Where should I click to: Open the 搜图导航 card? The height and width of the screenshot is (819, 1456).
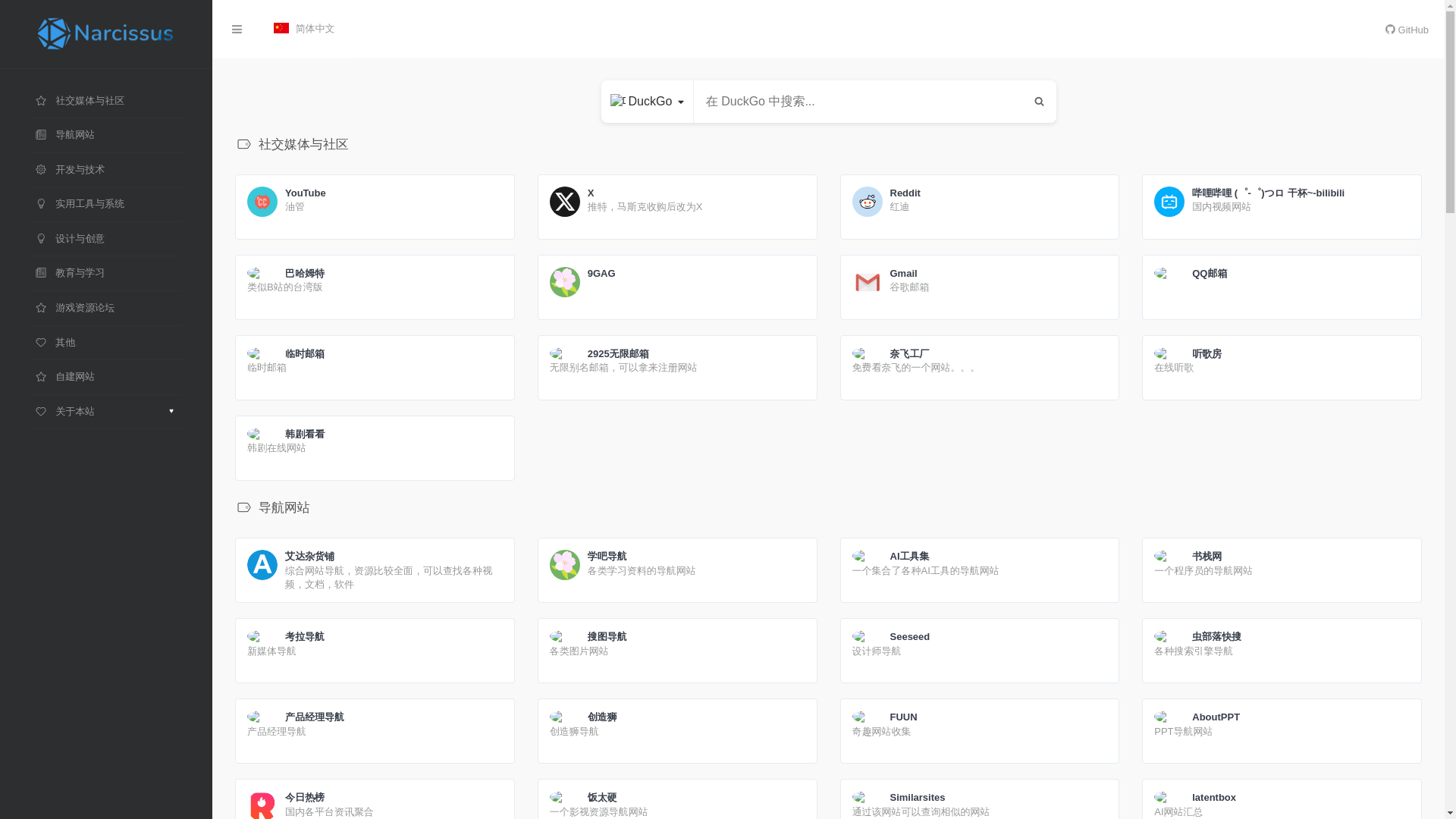click(677, 651)
